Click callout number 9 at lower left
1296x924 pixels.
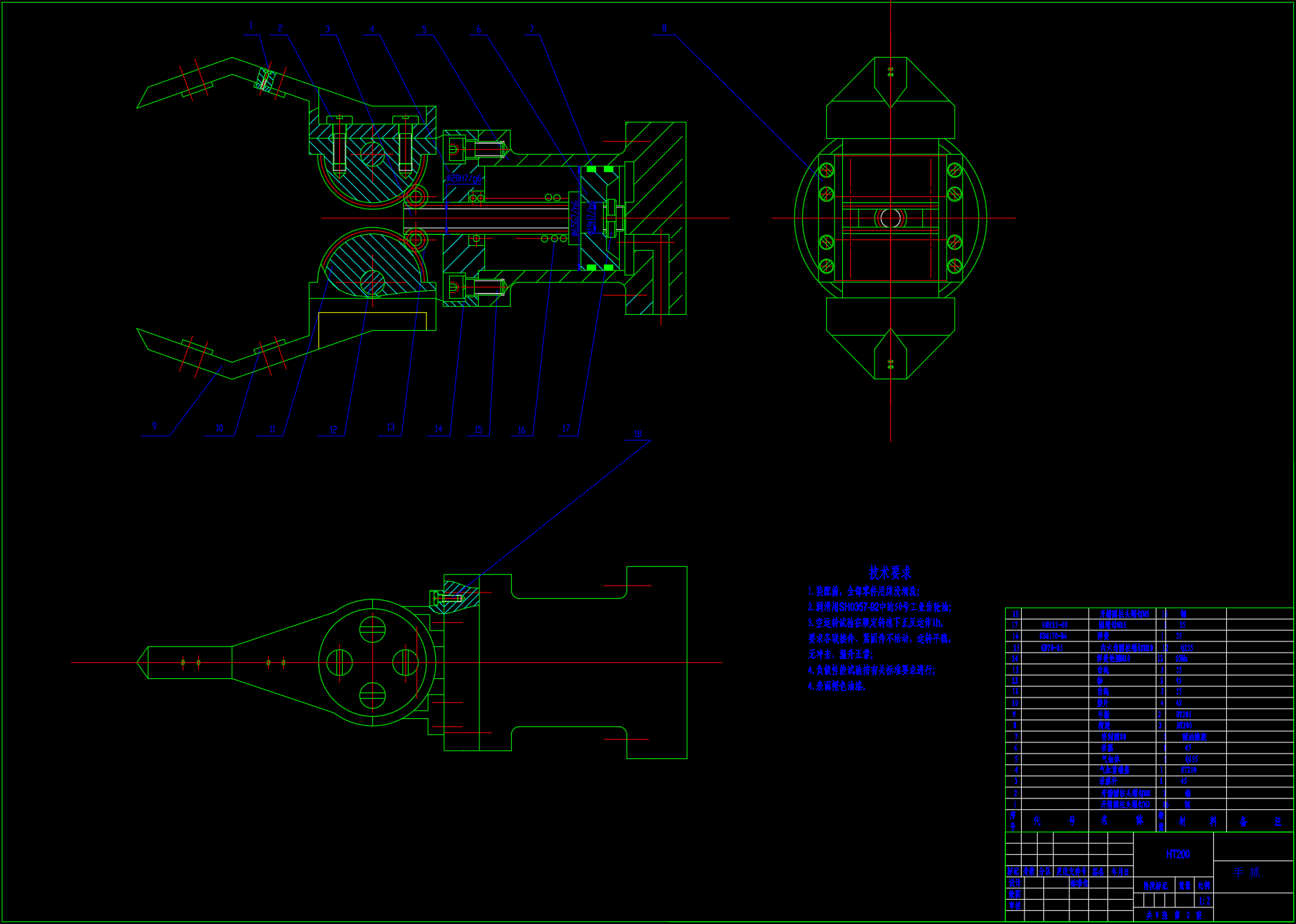pyautogui.click(x=154, y=426)
